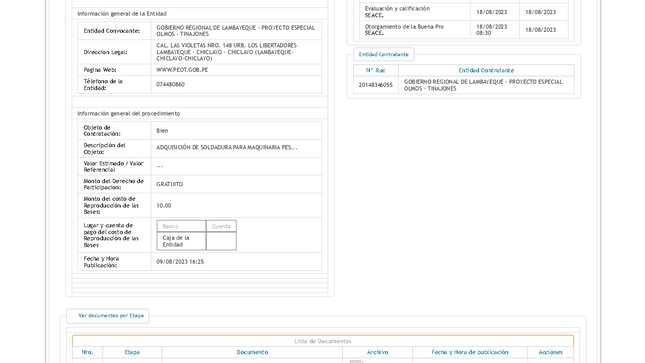Viewport: 645px width, 363px height.
Task: Click 'N° Ruc' column header
Action: tap(376, 70)
